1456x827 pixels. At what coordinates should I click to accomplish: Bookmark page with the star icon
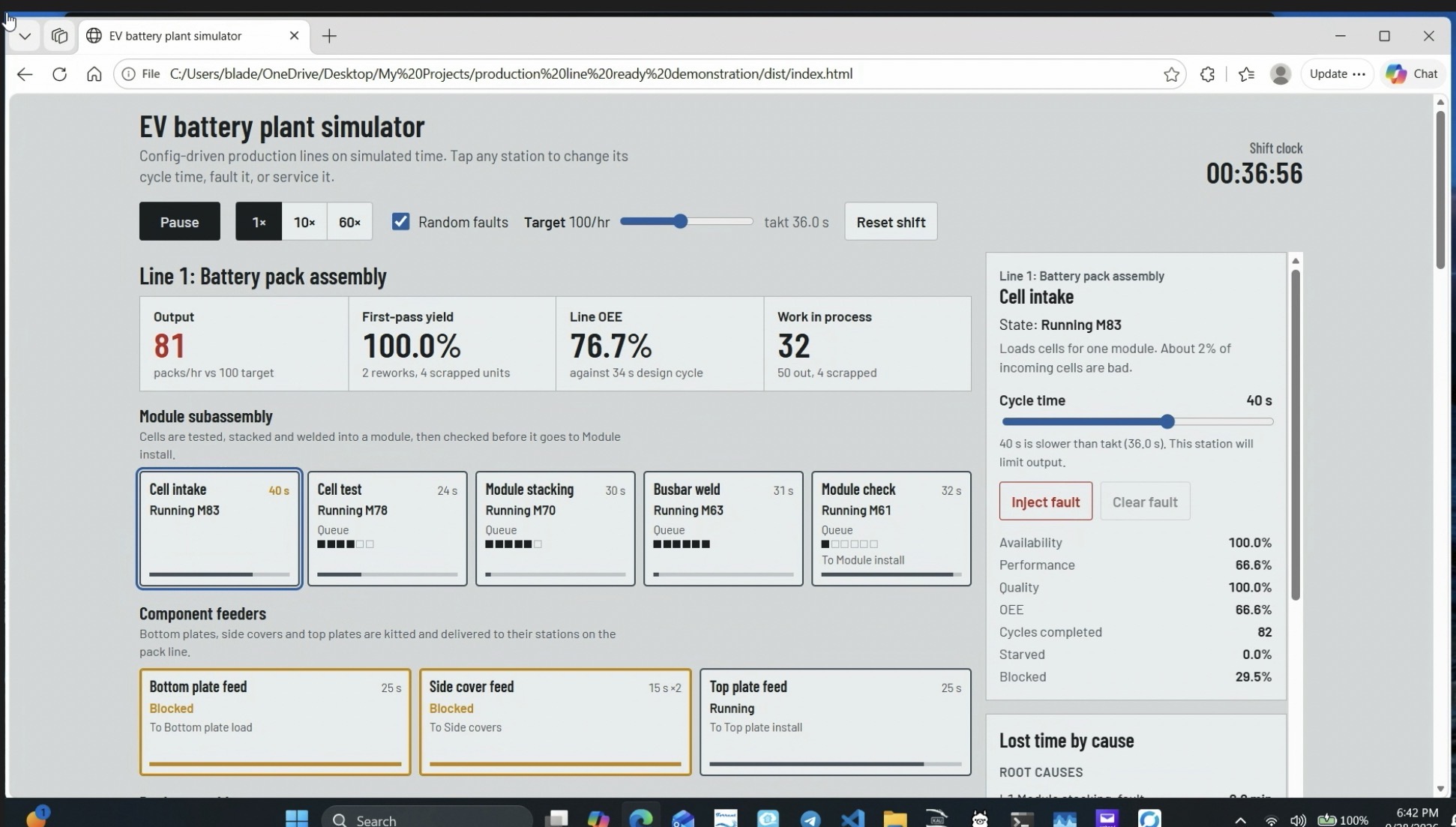[x=1171, y=74]
